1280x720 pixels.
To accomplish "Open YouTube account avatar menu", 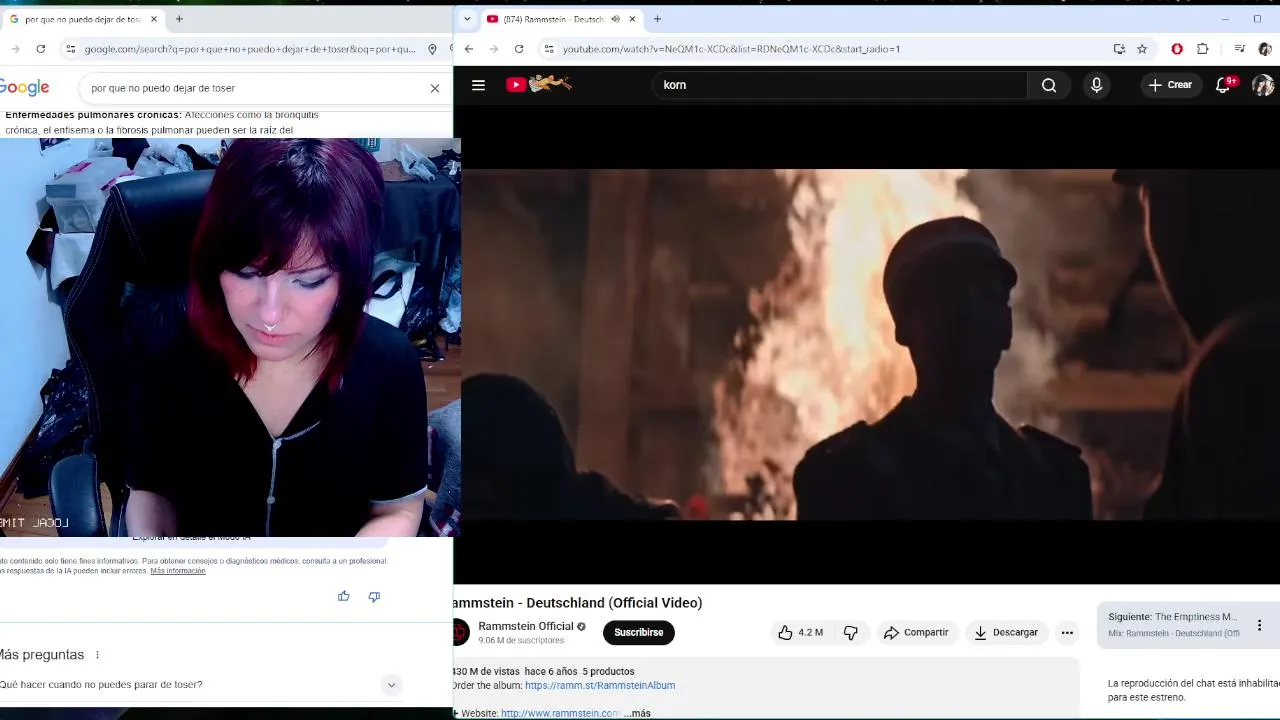I will point(1262,85).
